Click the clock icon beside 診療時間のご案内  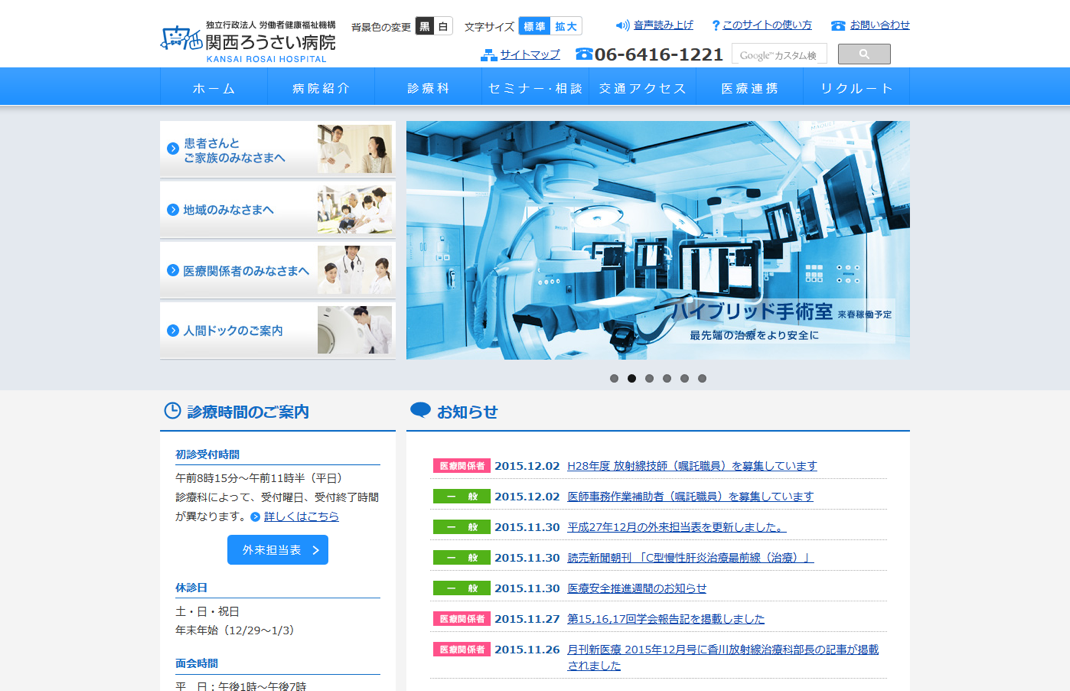pyautogui.click(x=173, y=411)
